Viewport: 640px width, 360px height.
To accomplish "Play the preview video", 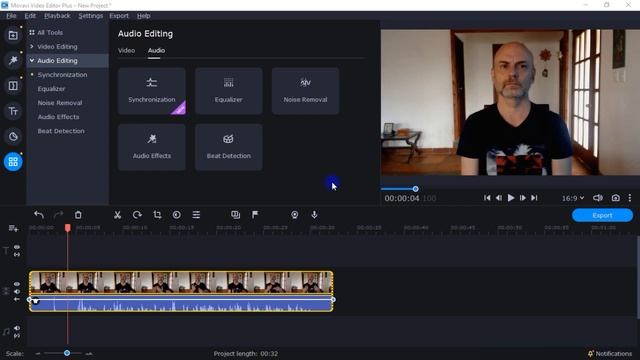I will point(511,198).
